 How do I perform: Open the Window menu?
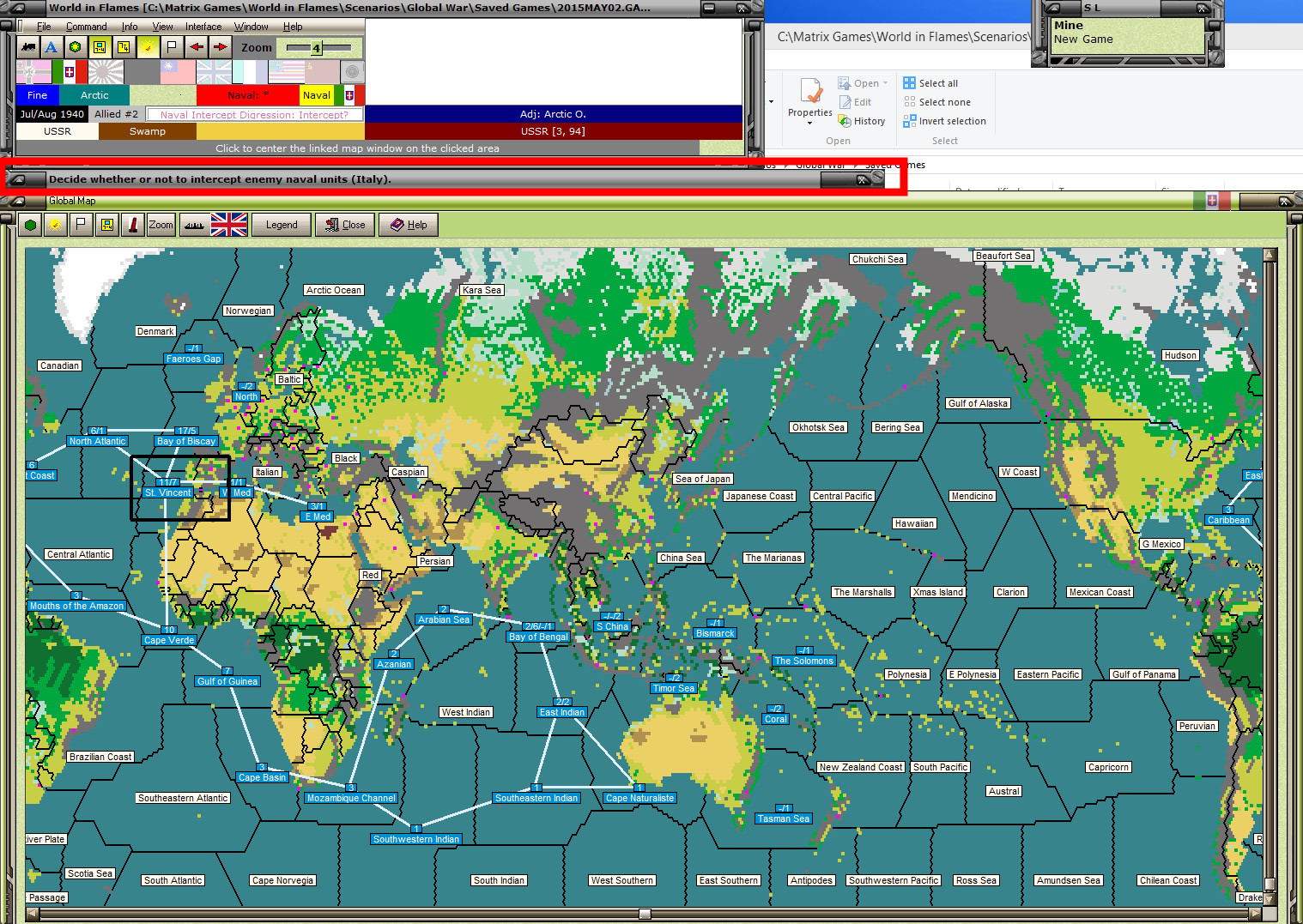[252, 27]
